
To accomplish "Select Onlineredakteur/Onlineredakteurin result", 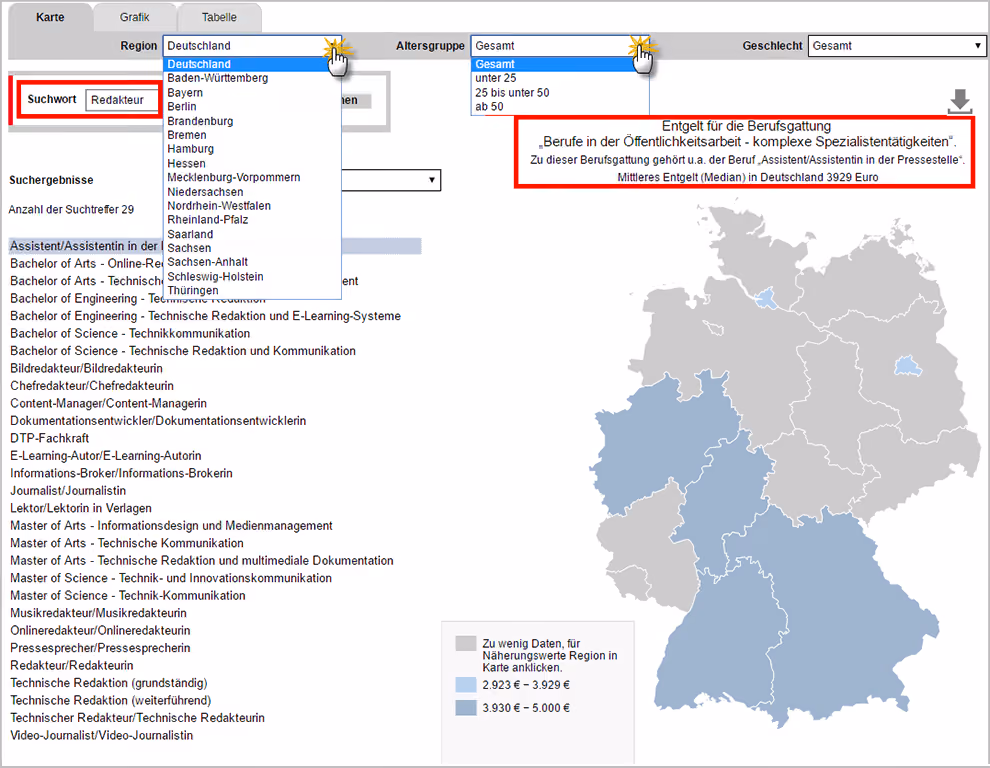I will coord(100,630).
